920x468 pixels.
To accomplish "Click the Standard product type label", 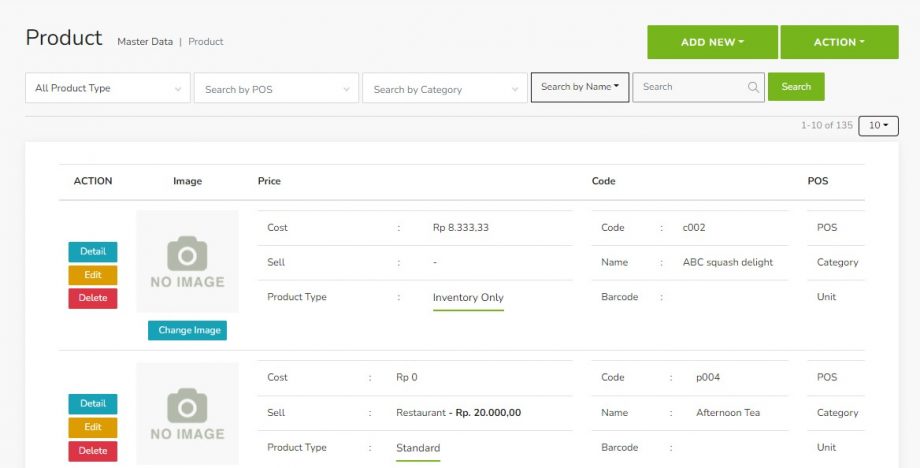I will (418, 448).
